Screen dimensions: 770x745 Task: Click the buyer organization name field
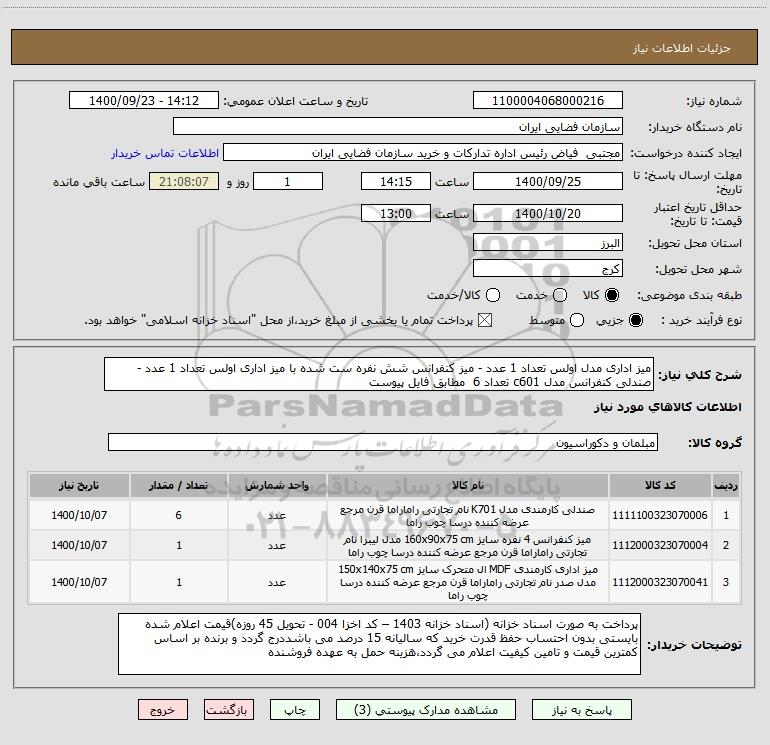398,126
